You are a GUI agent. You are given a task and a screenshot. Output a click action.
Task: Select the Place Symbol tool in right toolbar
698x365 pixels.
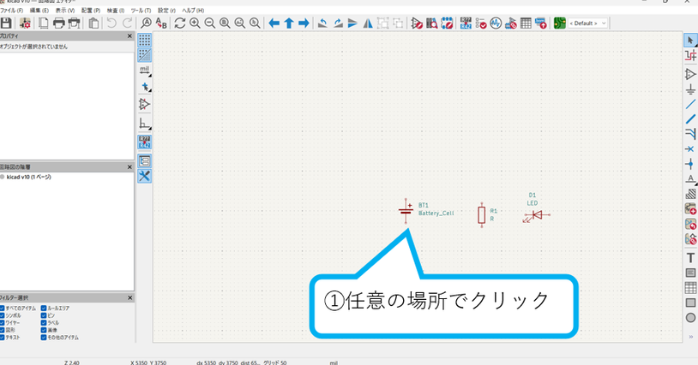pyautogui.click(x=690, y=74)
